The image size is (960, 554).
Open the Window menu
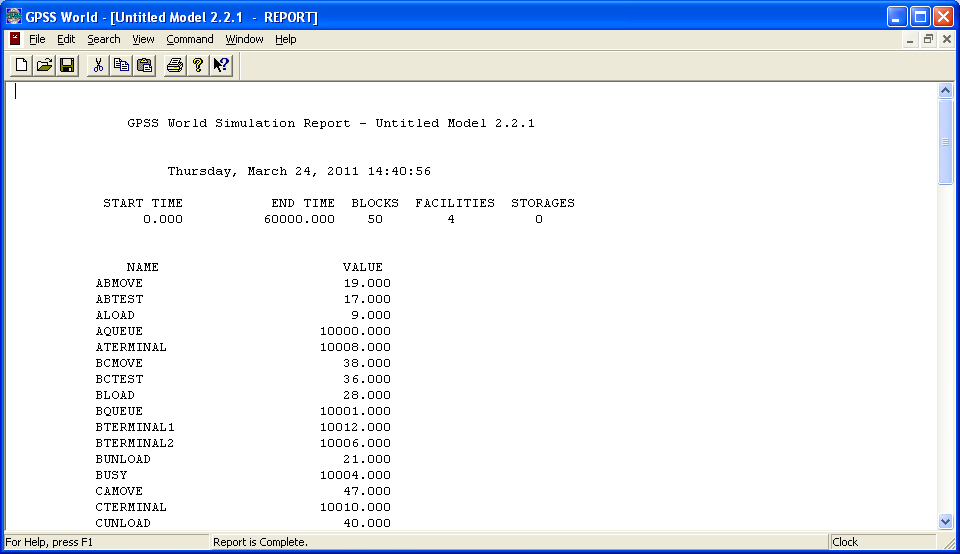[x=244, y=39]
